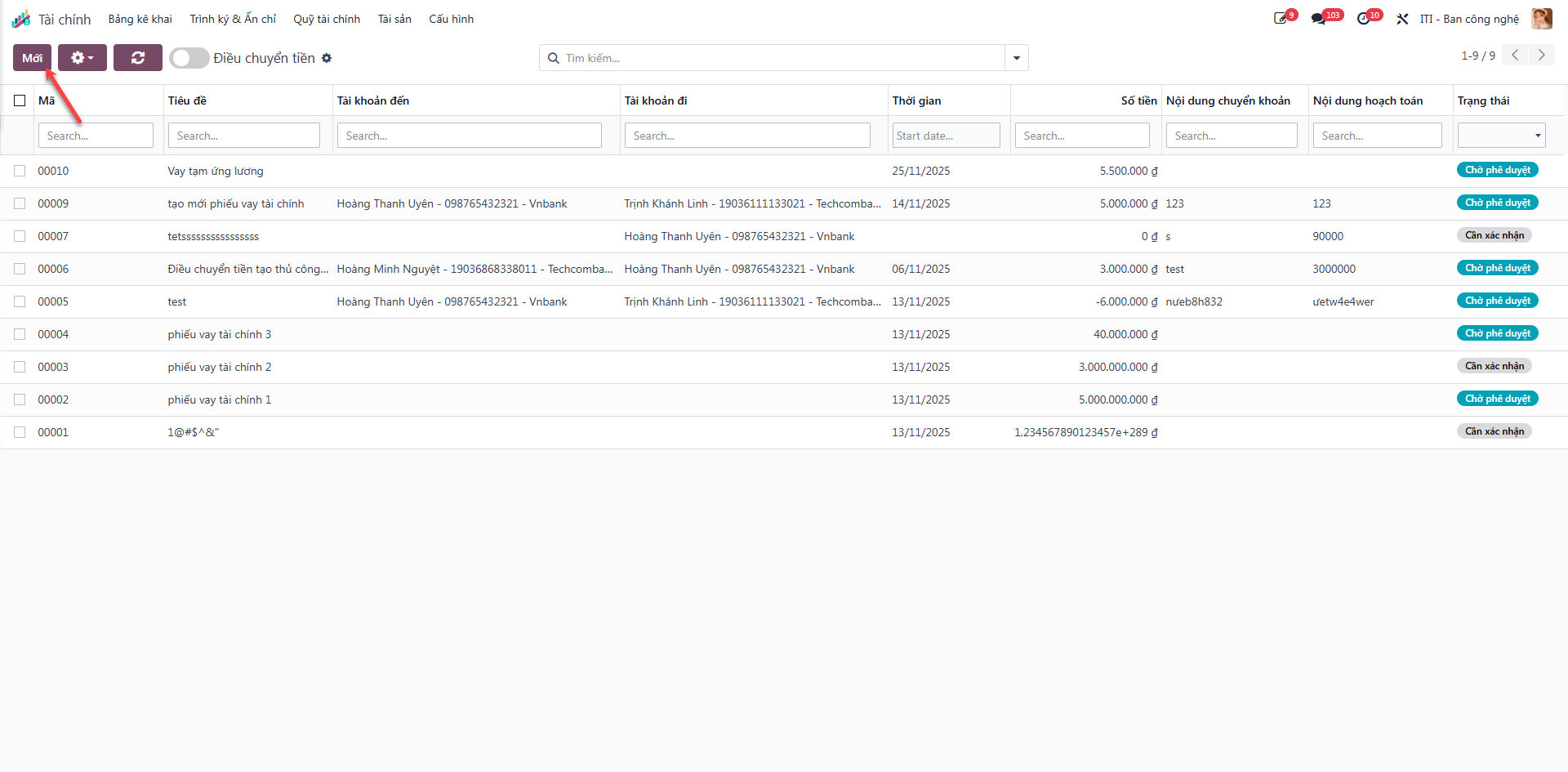Viewport: 1568px width, 772px height.
Task: Open the Quỹ tài chính menu
Action: click(x=327, y=19)
